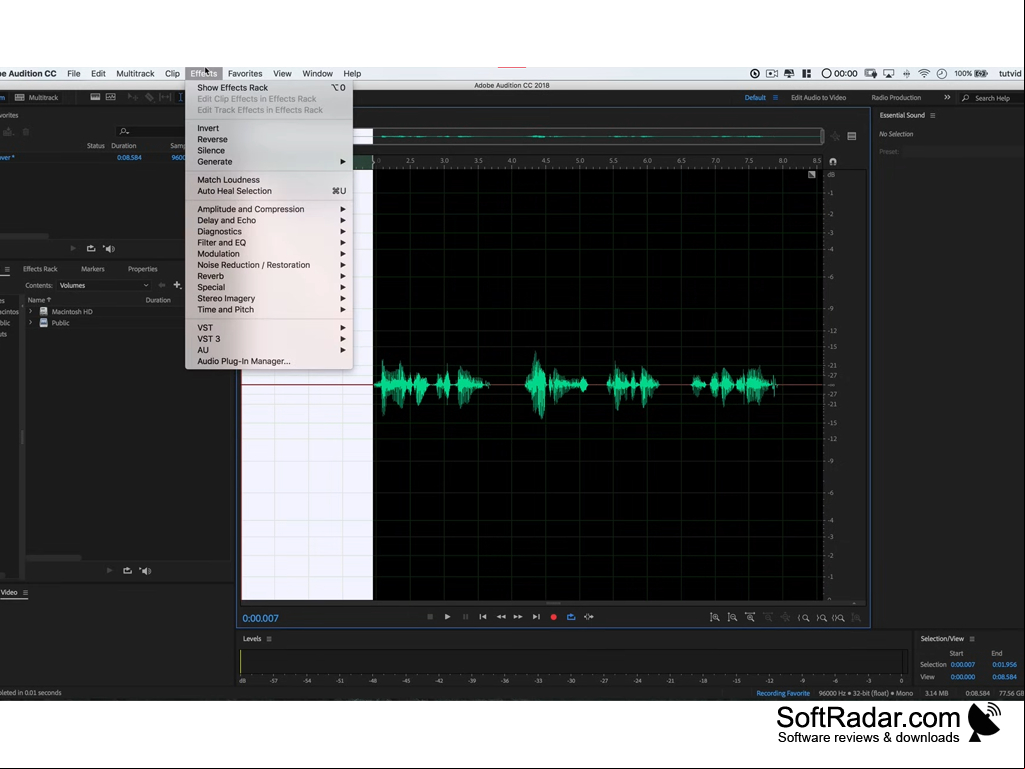The width and height of the screenshot is (1025, 769).
Task: Open Essential Sound panel menu
Action: tap(933, 116)
